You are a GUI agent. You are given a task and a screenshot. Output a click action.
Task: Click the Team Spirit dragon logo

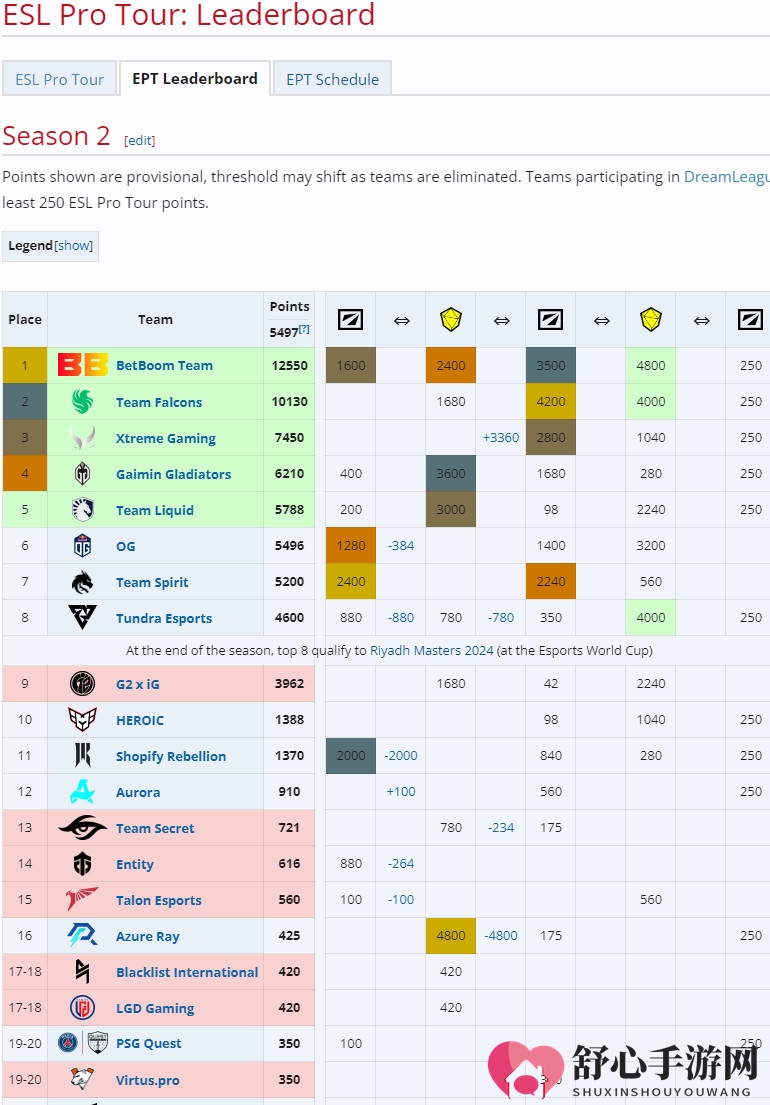pyautogui.click(x=82, y=582)
